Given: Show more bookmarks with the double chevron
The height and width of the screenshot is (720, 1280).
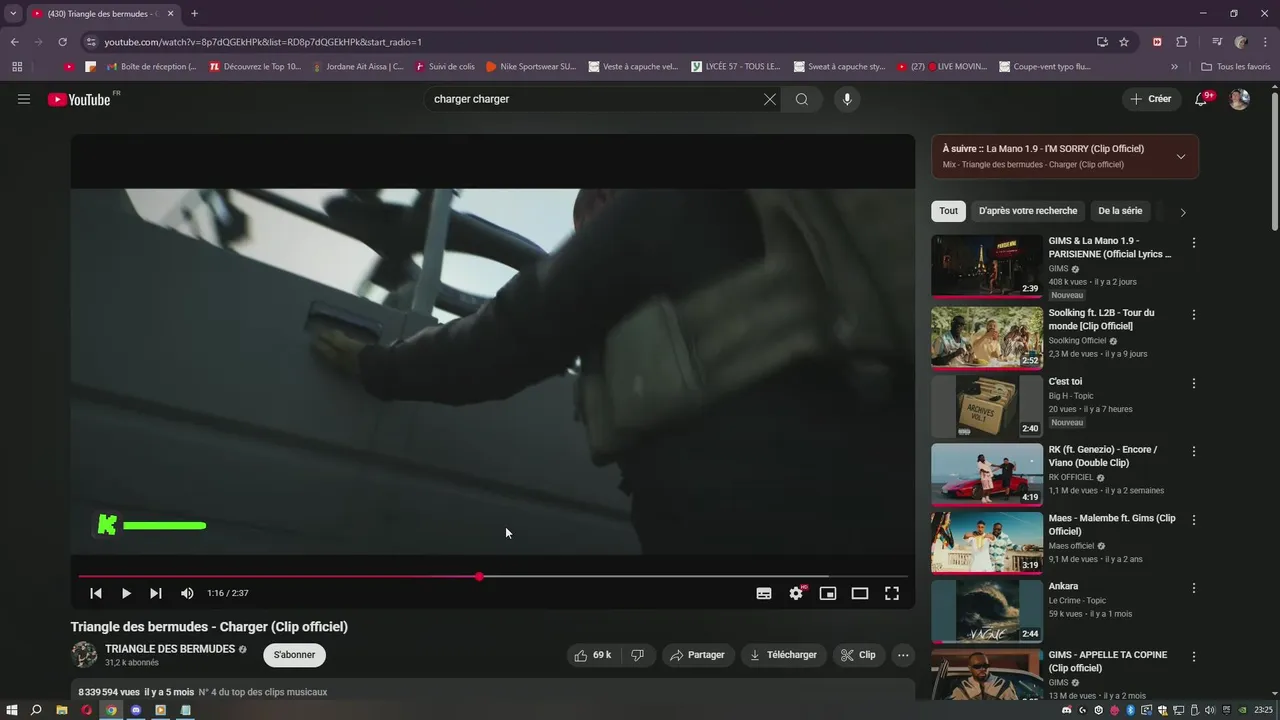Looking at the screenshot, I should pos(1174,67).
